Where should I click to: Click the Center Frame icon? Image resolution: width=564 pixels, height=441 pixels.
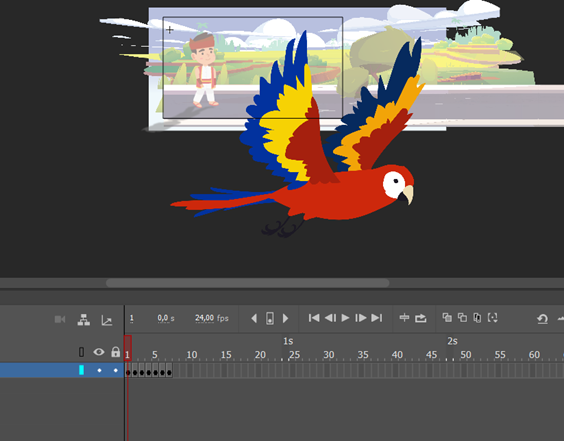pyautogui.click(x=404, y=318)
